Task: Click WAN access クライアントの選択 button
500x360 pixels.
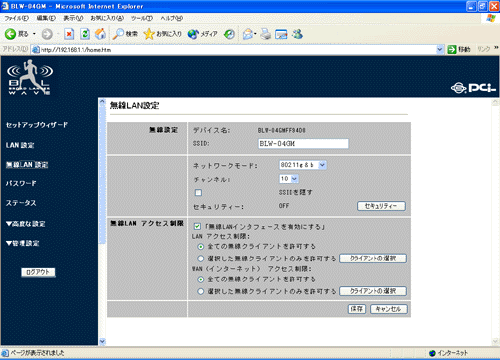Action: coord(373,291)
